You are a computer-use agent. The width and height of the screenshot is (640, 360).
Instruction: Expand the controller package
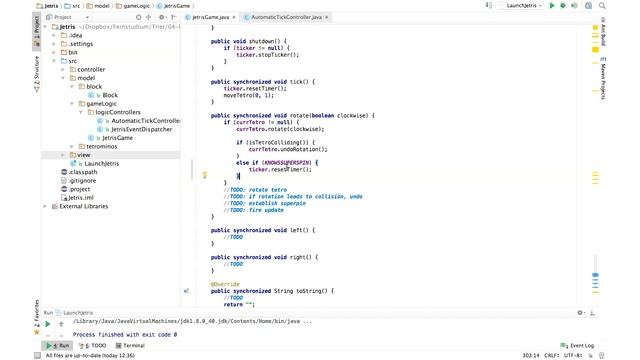click(63, 70)
